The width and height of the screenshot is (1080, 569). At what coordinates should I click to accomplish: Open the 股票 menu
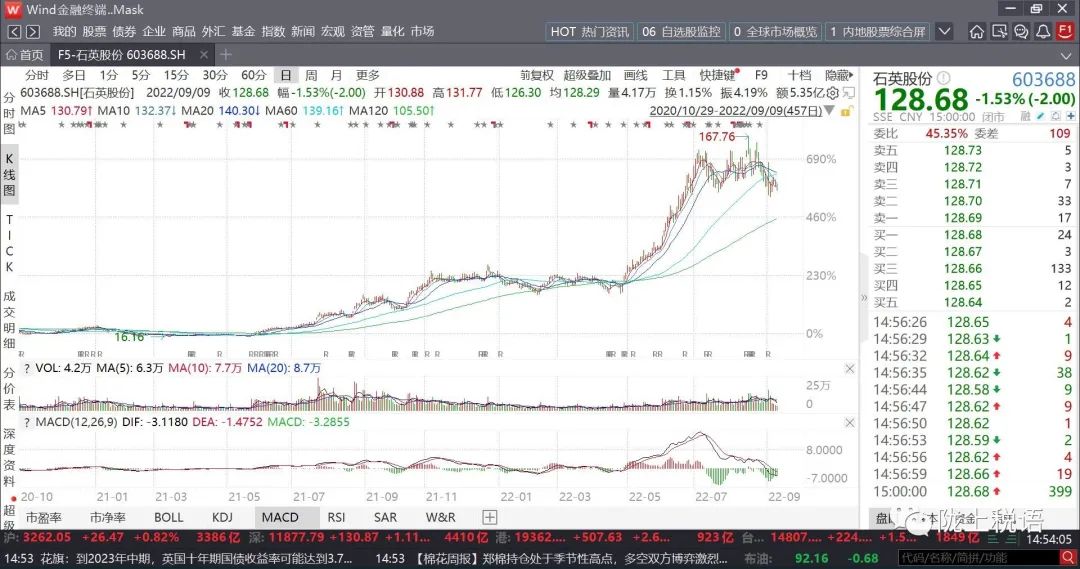tap(94, 32)
